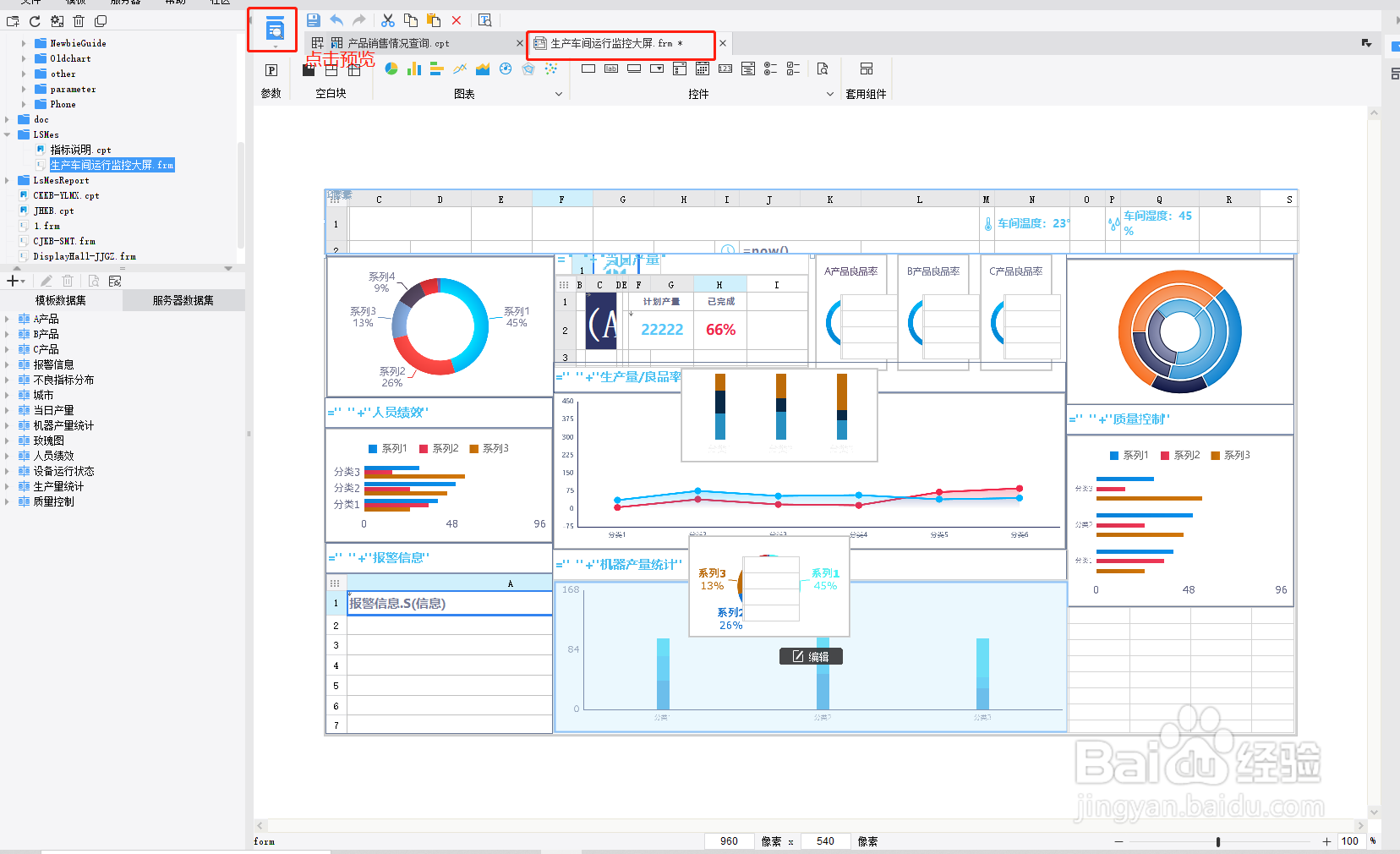Switch to 产品销售情况查询.cpt tab
This screenshot has width=1400, height=854.
(398, 43)
